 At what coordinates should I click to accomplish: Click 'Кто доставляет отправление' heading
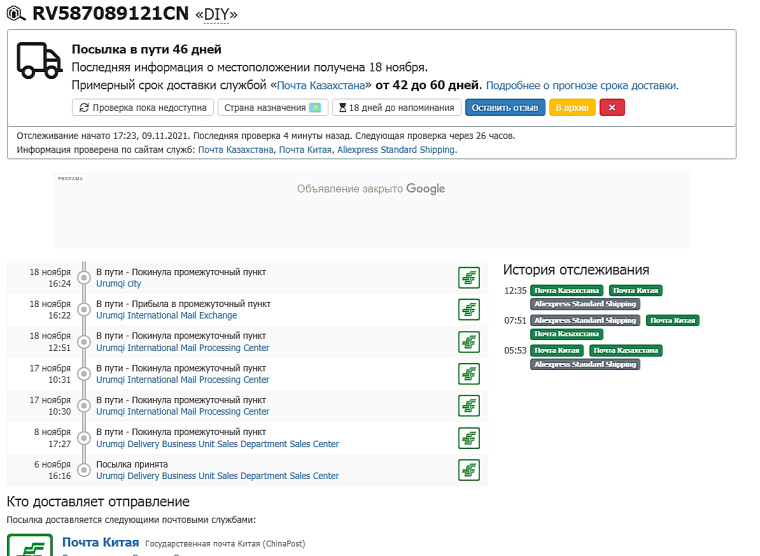[98, 502]
